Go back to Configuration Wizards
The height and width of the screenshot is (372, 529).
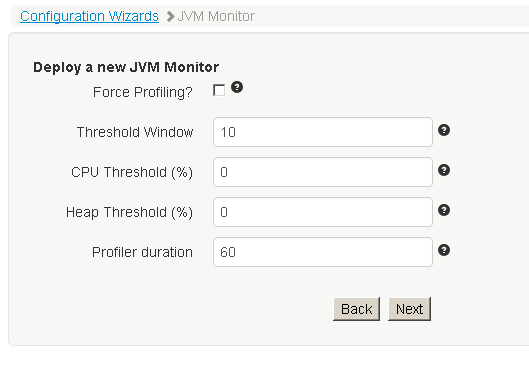[x=89, y=16]
